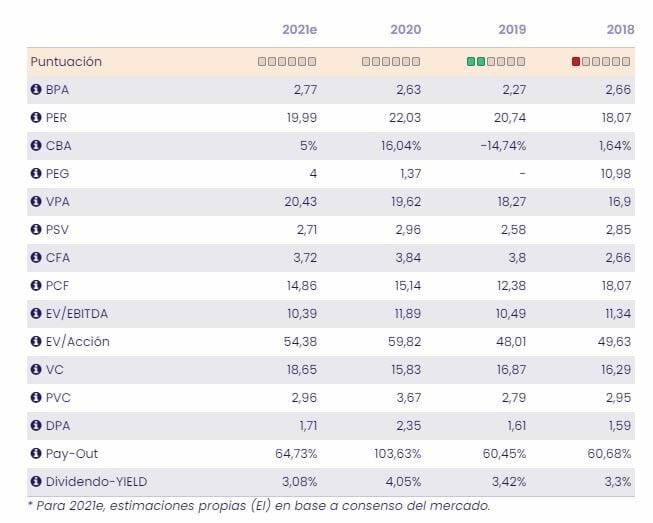Click the info icon next to VC
Screen dimensions: 653x523
point(36,370)
